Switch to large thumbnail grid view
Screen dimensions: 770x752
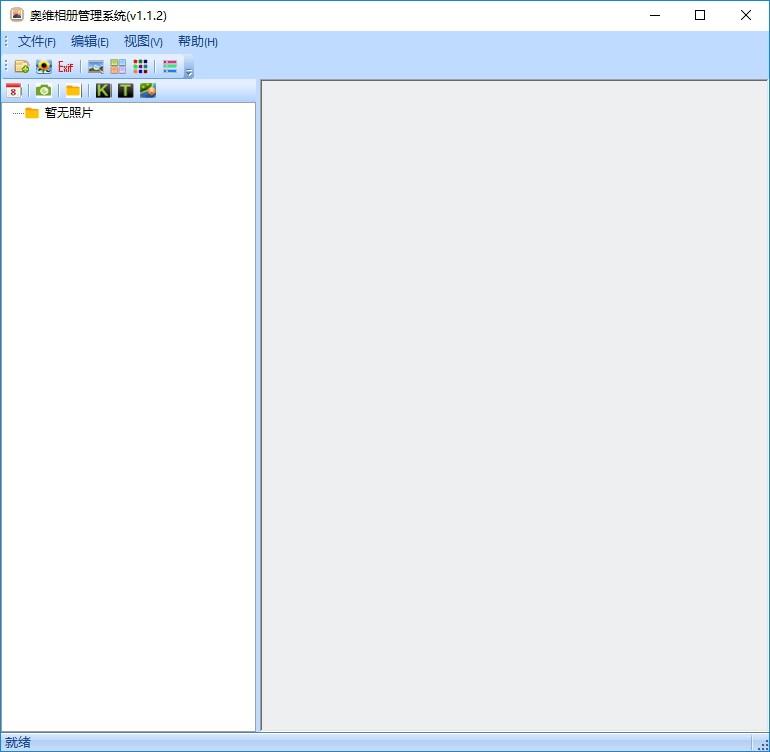point(118,66)
